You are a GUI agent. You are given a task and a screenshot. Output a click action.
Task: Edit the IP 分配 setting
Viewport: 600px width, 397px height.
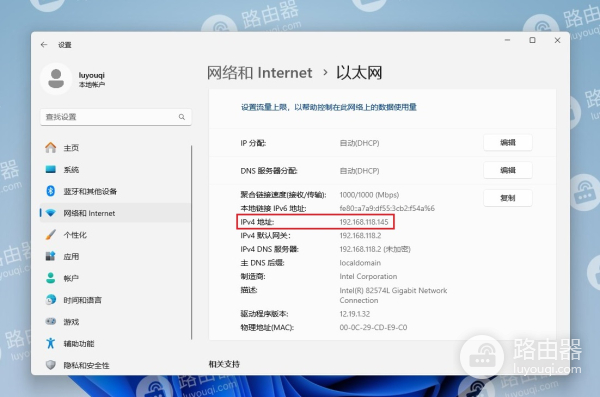pyautogui.click(x=507, y=142)
